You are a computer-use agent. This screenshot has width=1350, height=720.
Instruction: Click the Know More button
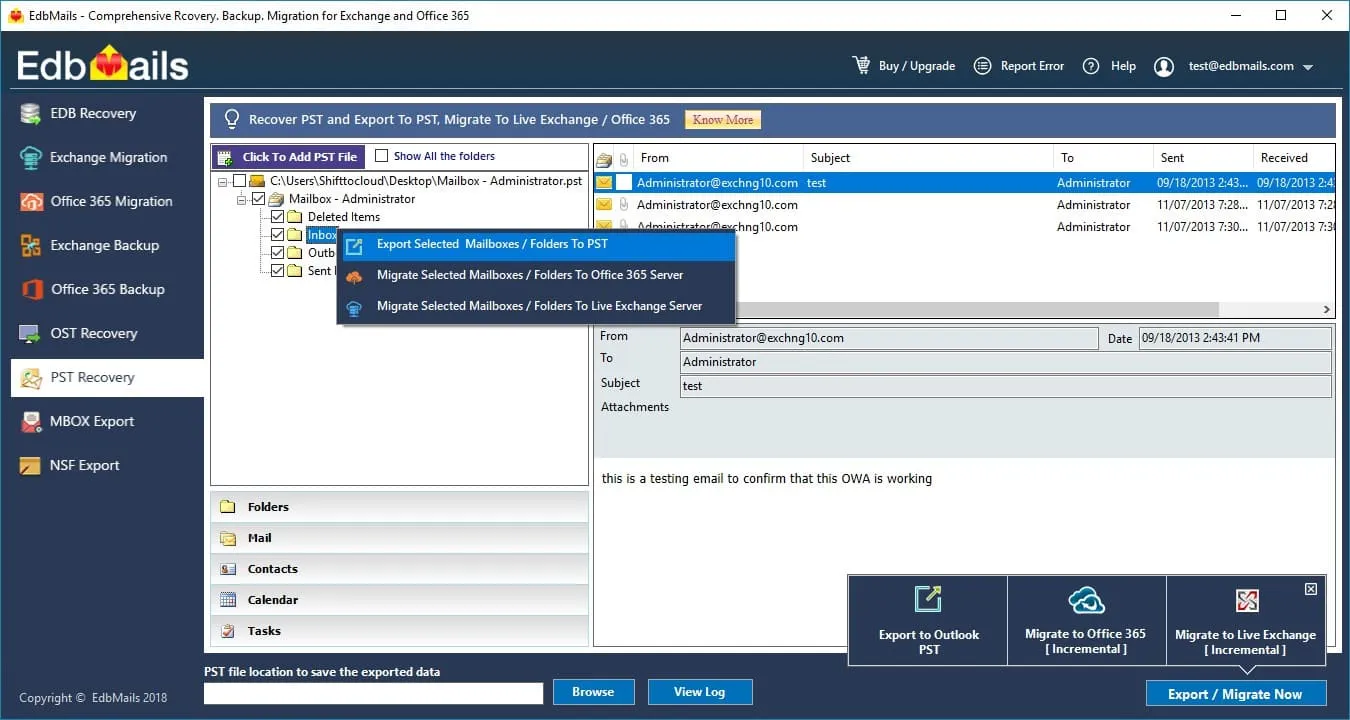click(x=723, y=120)
